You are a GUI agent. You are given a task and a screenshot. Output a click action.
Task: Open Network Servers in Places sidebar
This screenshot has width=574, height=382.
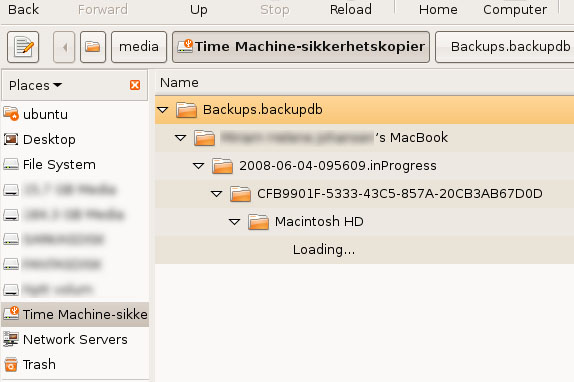point(75,339)
